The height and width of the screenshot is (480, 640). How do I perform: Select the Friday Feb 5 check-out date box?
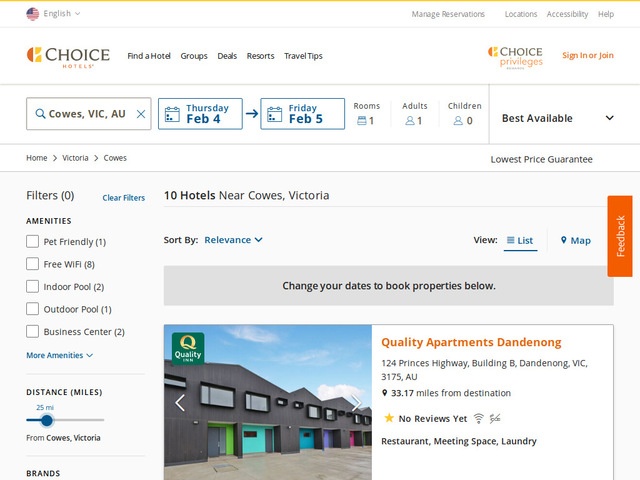click(x=302, y=114)
